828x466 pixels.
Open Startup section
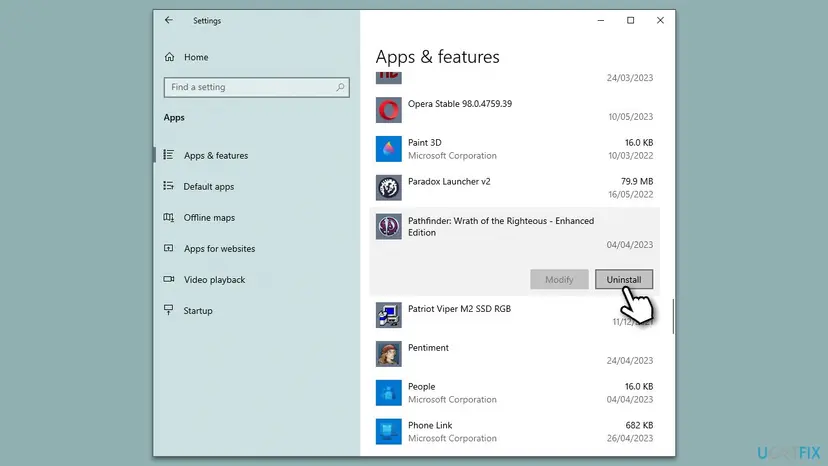tap(198, 311)
